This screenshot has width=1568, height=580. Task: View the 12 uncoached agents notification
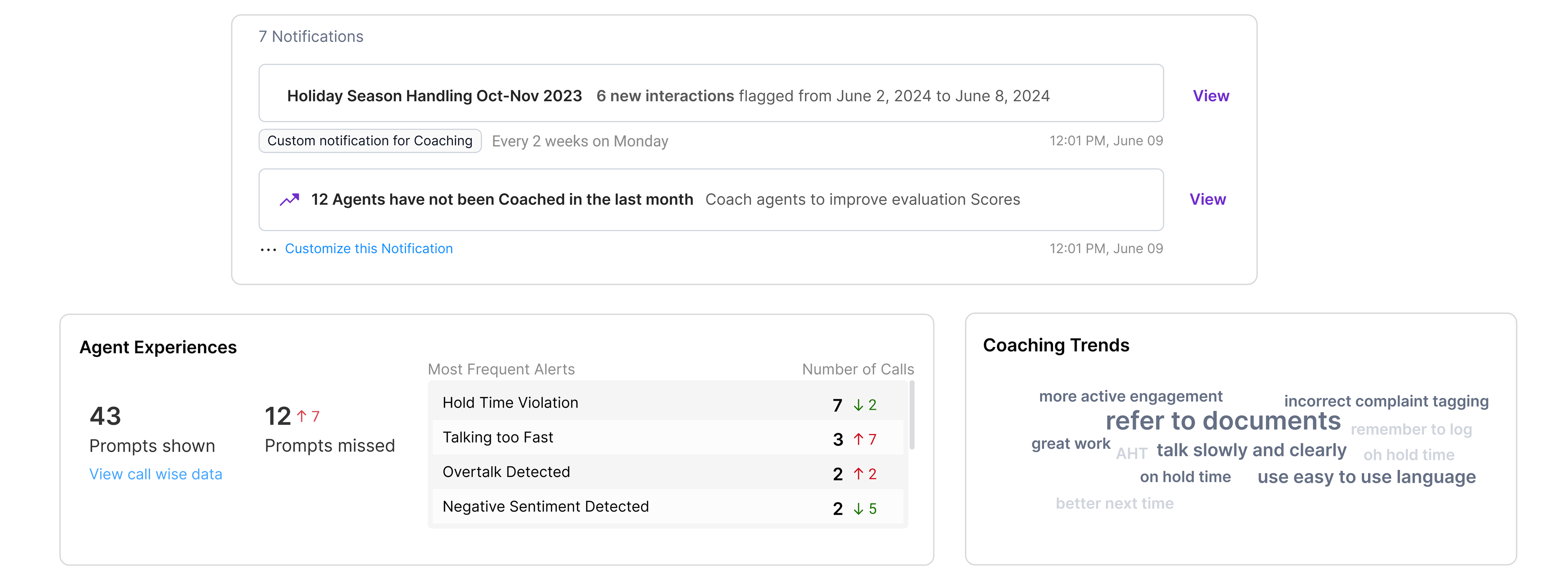[x=1207, y=200]
